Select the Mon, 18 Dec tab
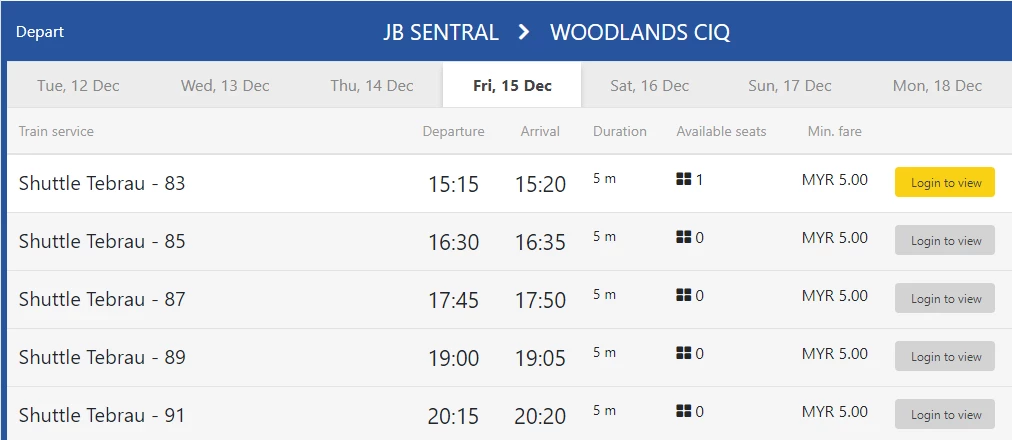The height and width of the screenshot is (440, 1012). (937, 85)
